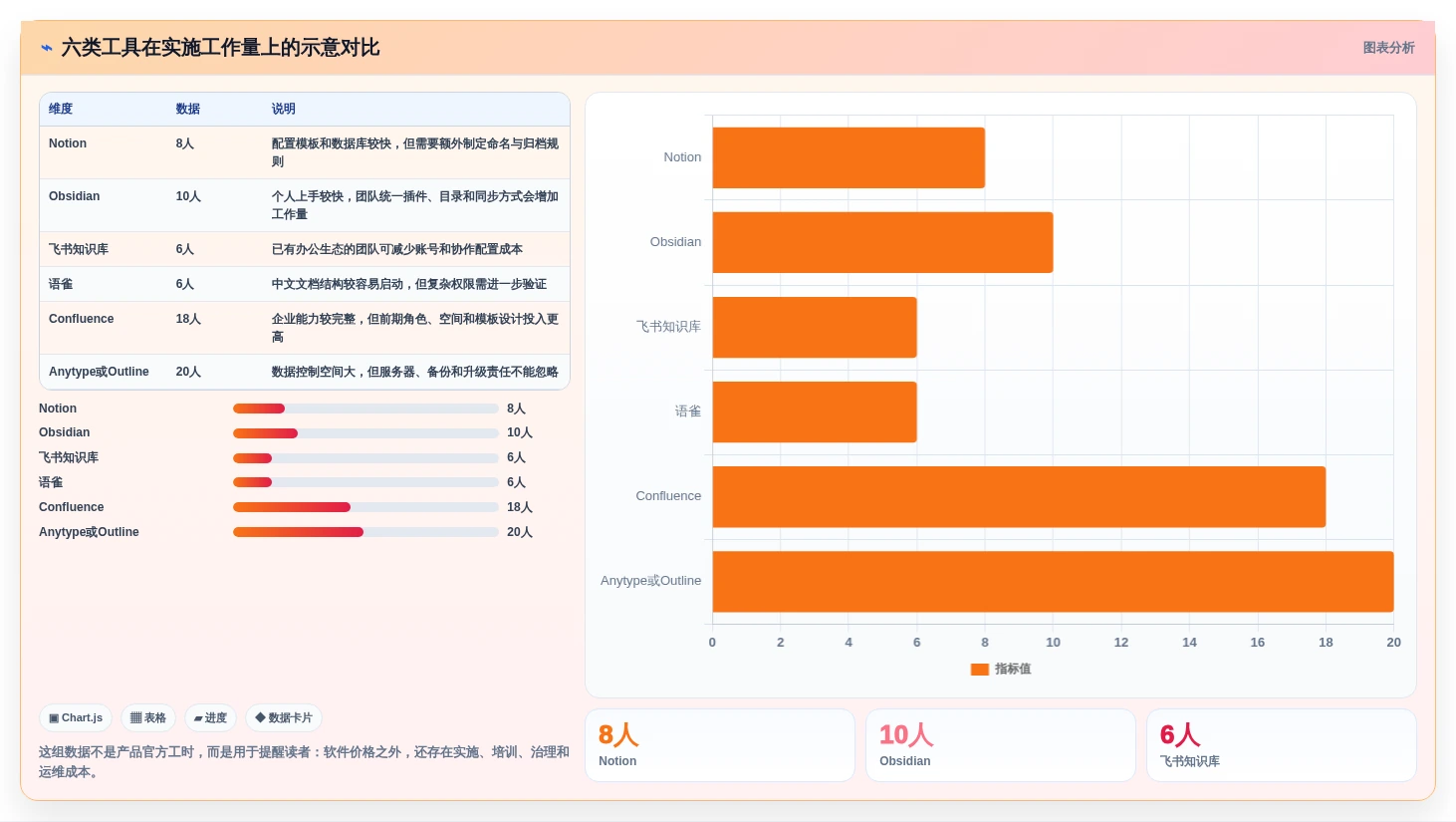Click the 指标值 legend label
This screenshot has height=822, width=1456.
coord(1013,670)
